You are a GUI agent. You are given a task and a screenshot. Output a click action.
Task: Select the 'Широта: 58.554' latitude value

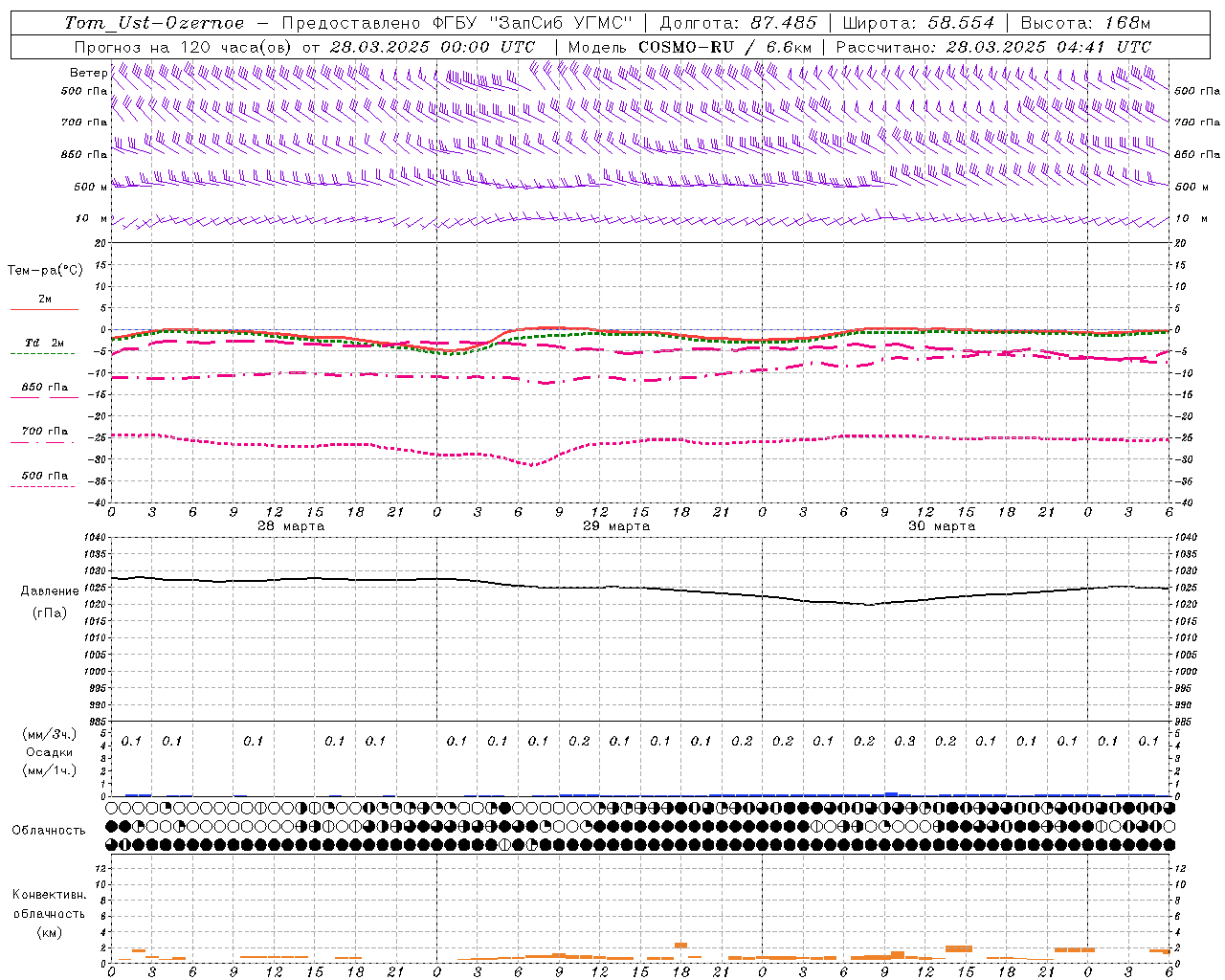point(919,23)
